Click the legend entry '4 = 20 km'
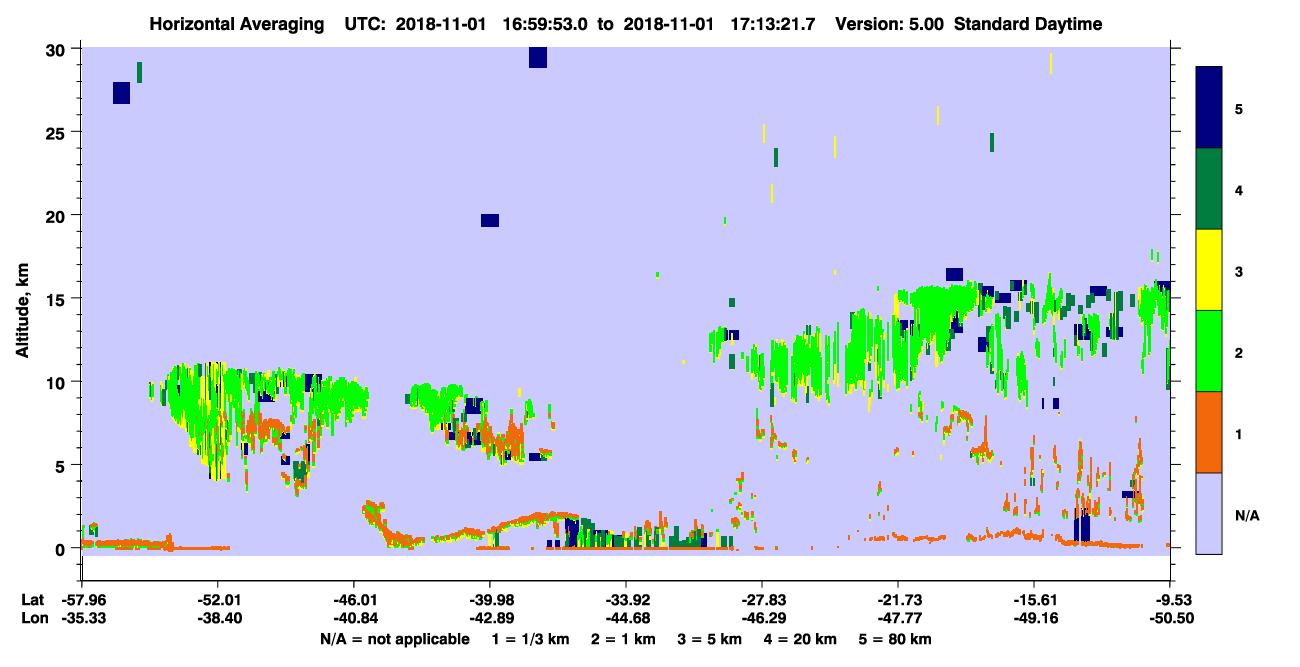 click(x=803, y=639)
